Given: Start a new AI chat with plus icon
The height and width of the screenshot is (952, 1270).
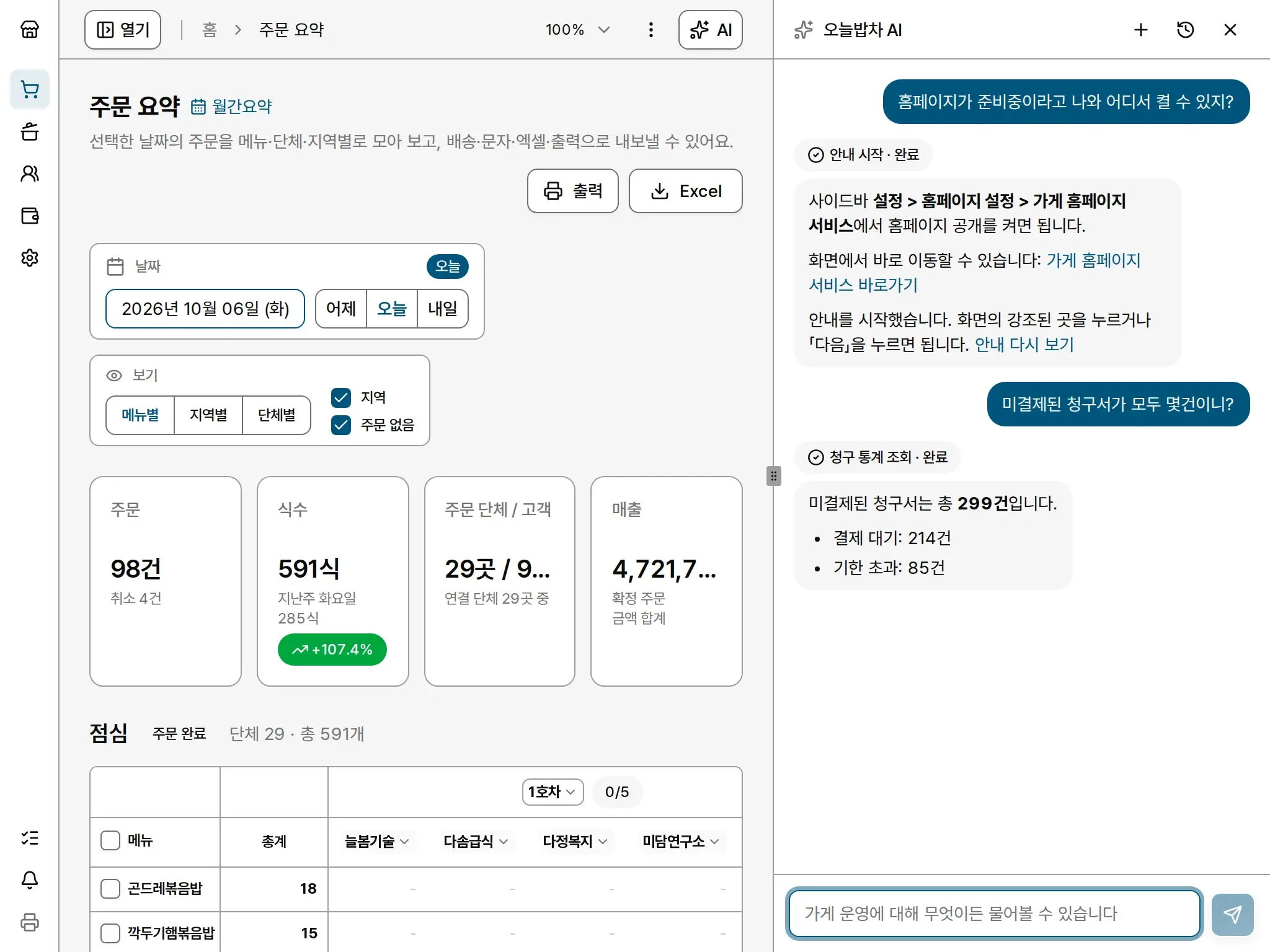Looking at the screenshot, I should 1141,30.
